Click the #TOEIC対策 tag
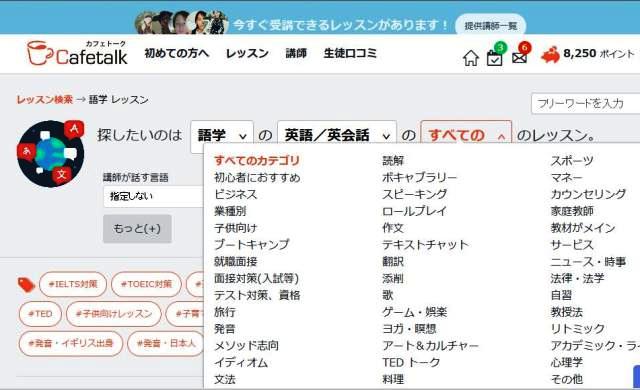 pyautogui.click(x=146, y=284)
